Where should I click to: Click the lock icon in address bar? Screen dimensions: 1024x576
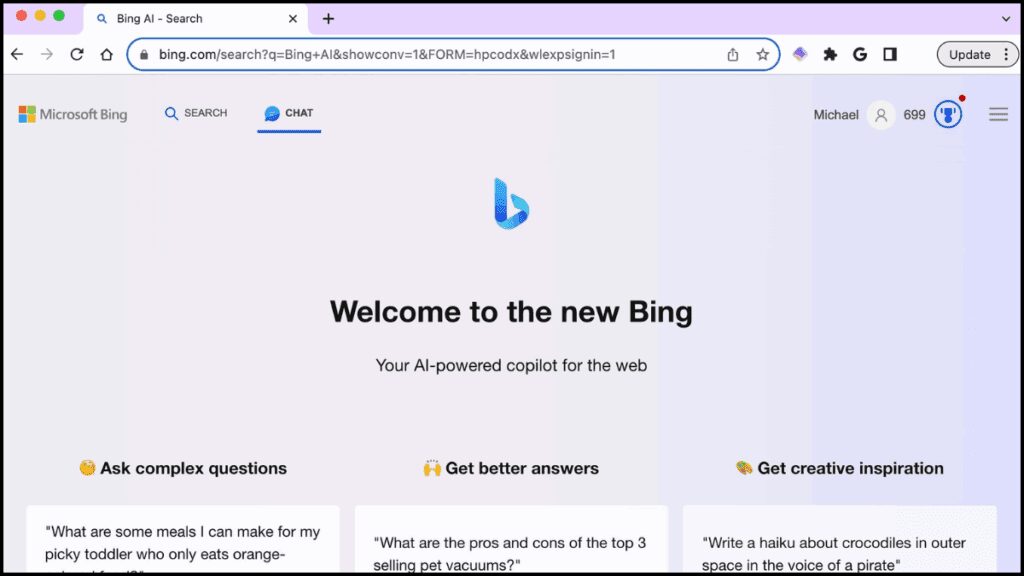[144, 54]
